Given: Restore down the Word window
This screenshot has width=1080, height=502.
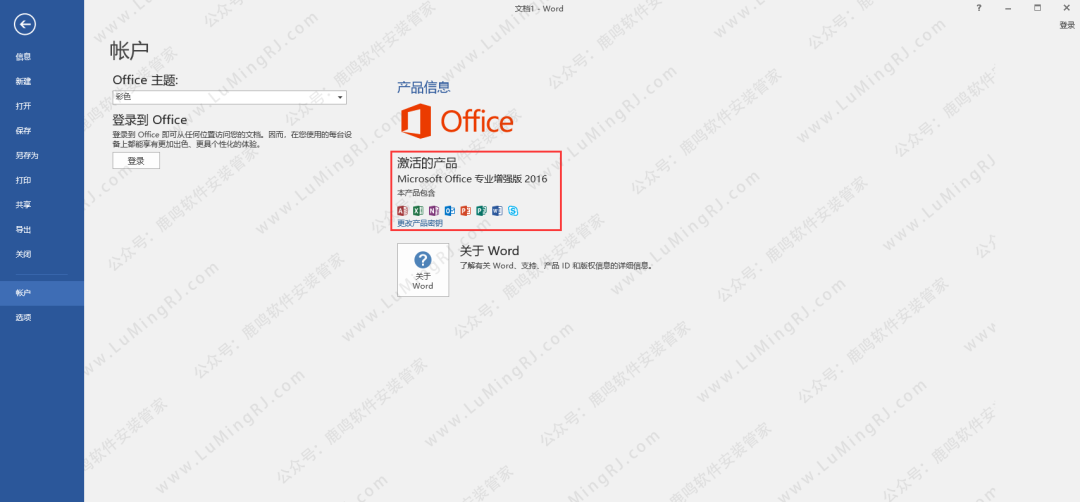Looking at the screenshot, I should tap(1037, 8).
